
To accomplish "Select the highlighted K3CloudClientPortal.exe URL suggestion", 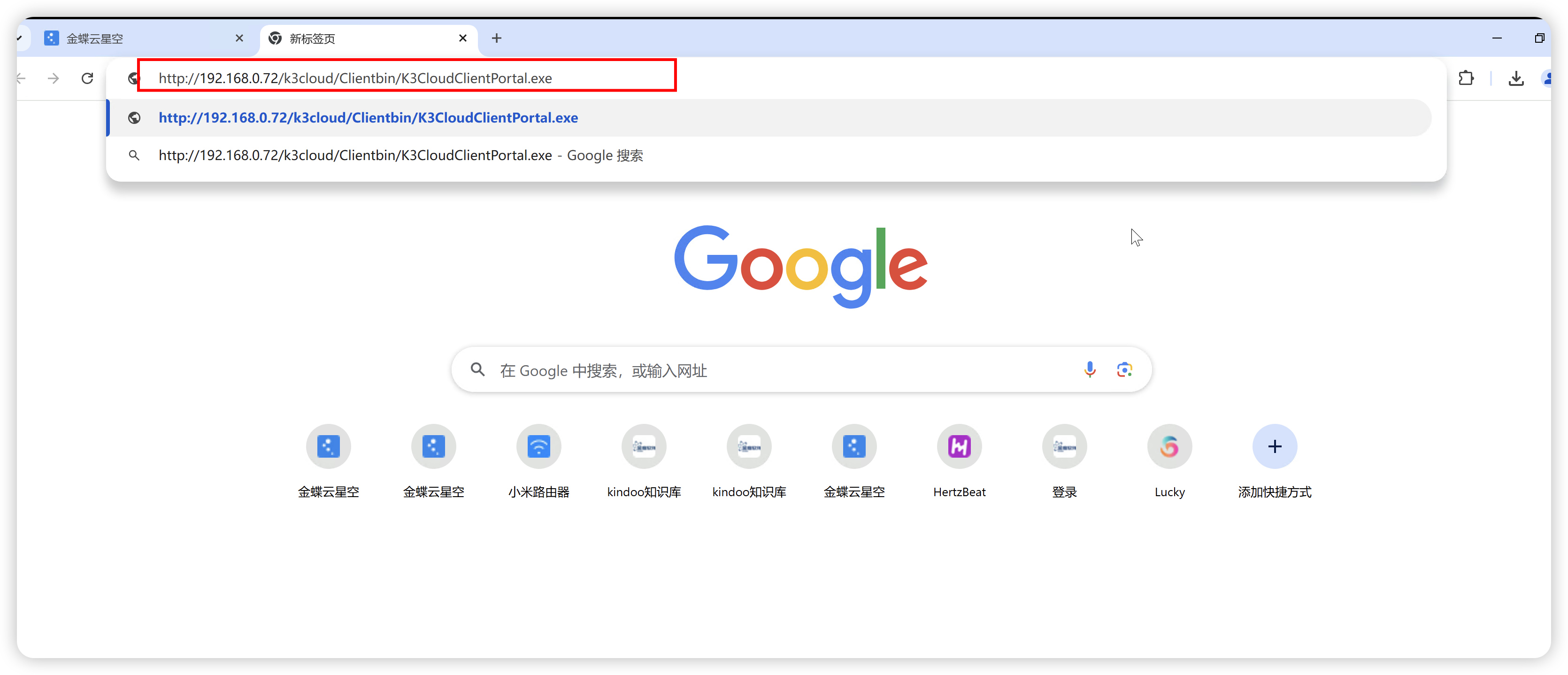I will pos(769,117).
